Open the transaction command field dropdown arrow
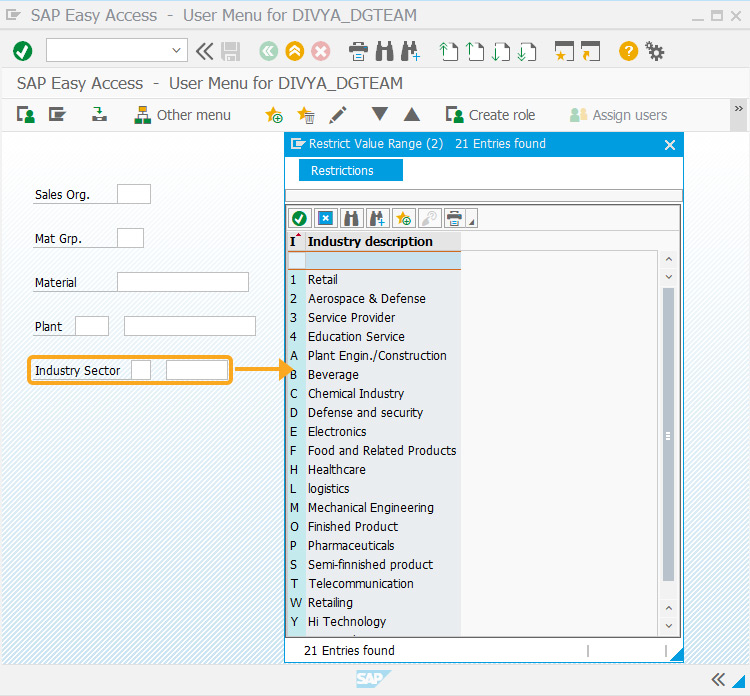 click(x=176, y=50)
